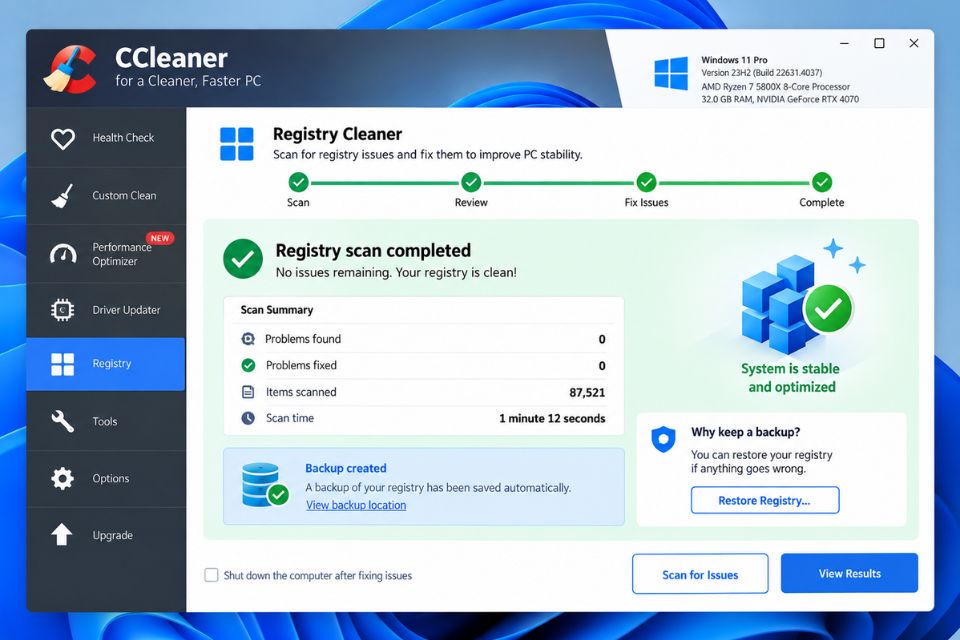Click the CCleaner logo icon
The width and height of the screenshot is (960, 640).
click(x=70, y=69)
